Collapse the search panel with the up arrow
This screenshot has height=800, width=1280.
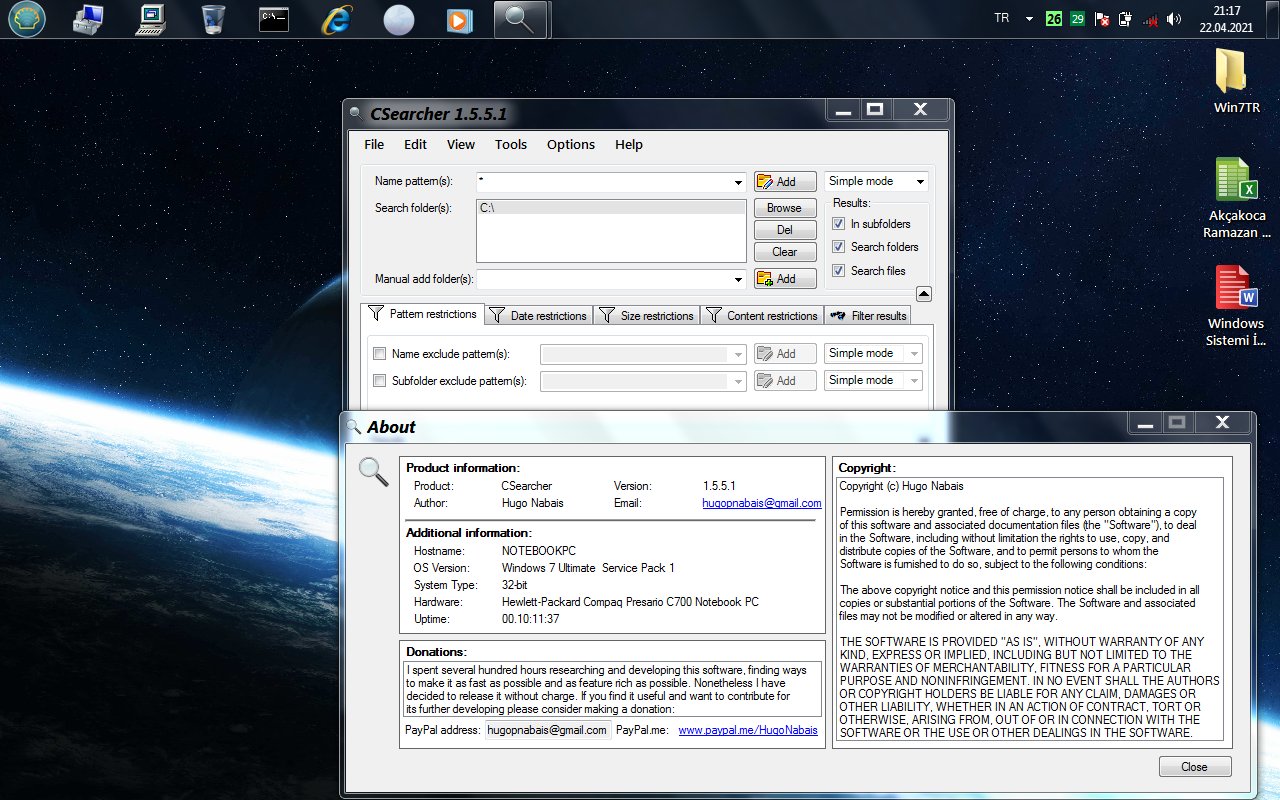[x=924, y=294]
